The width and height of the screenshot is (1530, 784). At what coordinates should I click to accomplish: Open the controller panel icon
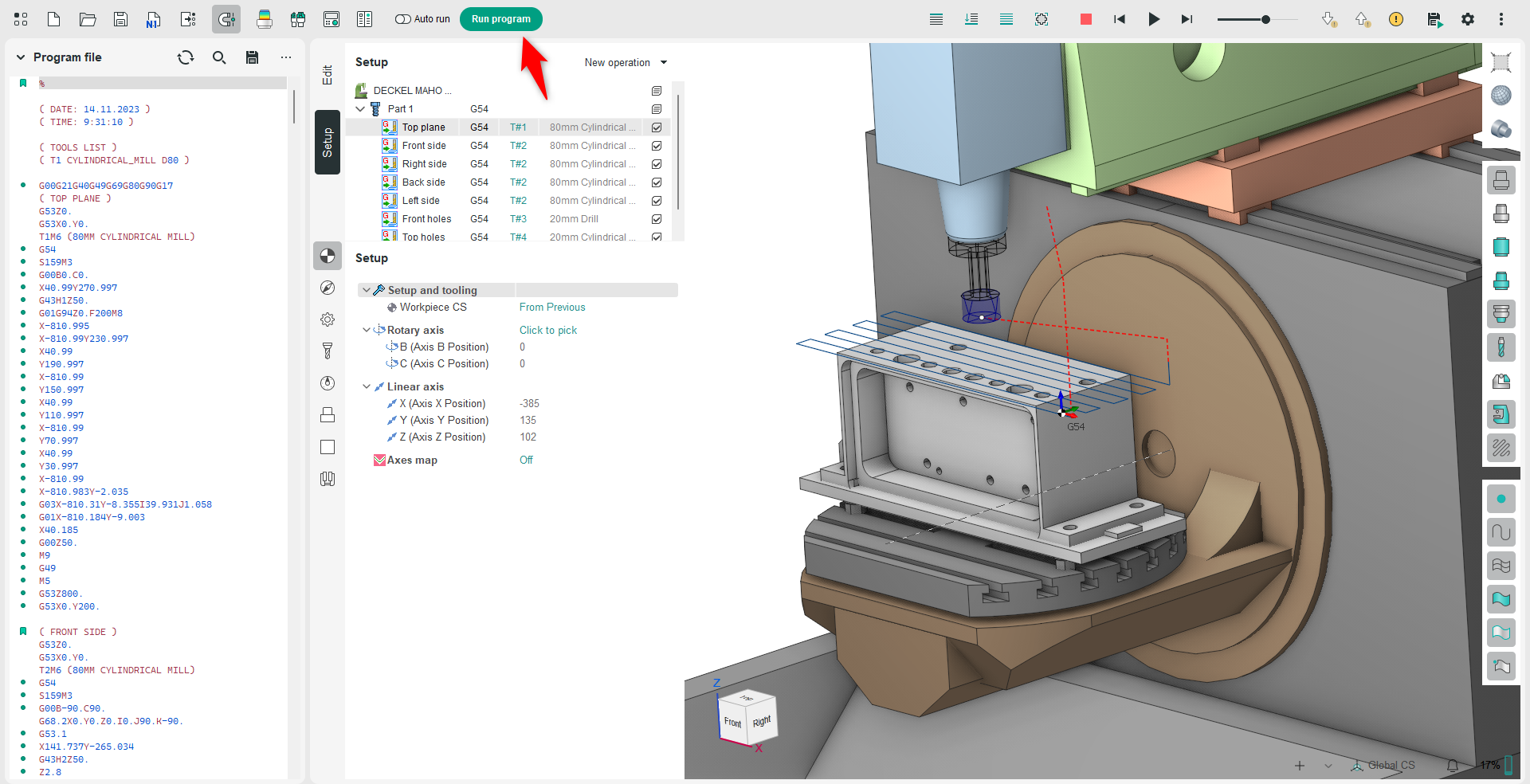[331, 19]
